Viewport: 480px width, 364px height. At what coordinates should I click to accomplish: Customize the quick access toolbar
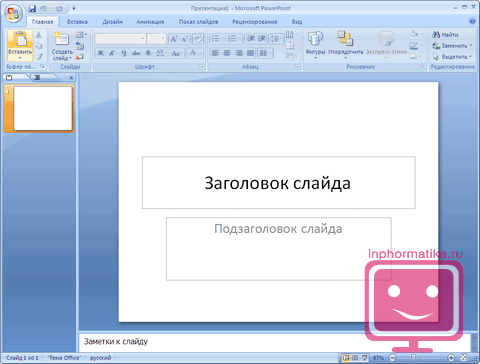tap(74, 8)
